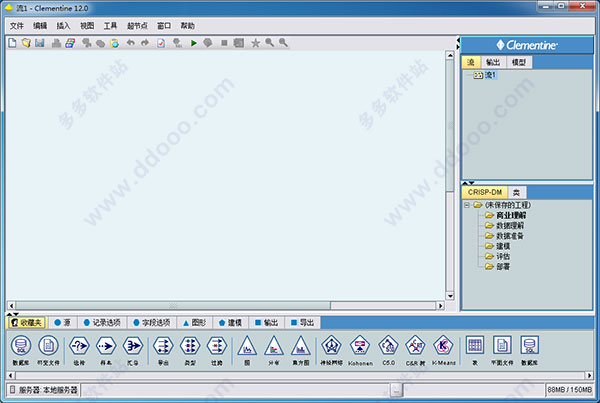The image size is (600, 403).
Task: Switch to the 输出 tab in manager panel
Action: point(493,62)
